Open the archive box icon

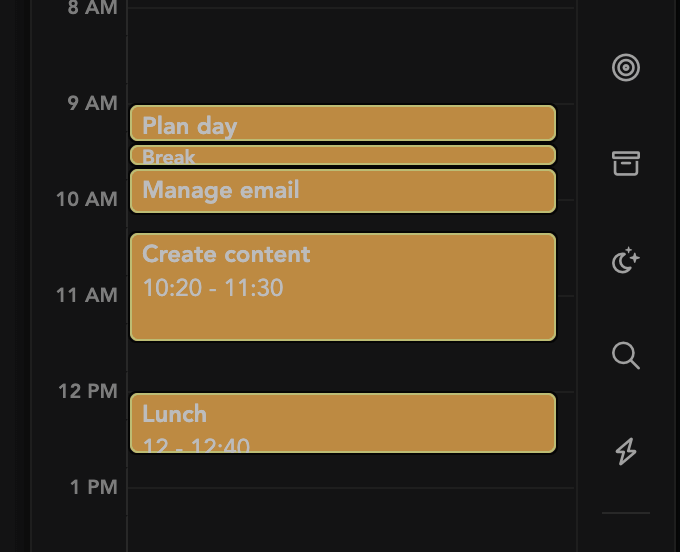click(625, 163)
